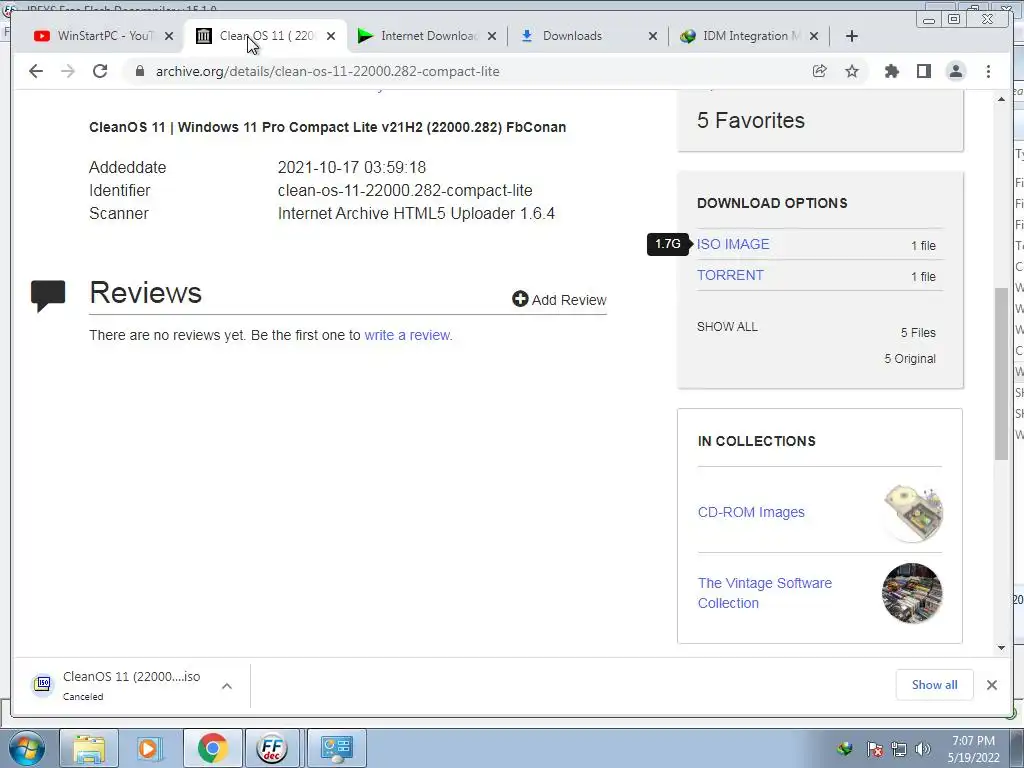This screenshot has width=1024, height=768.
Task: Open a new tab with plus button
Action: click(x=852, y=36)
